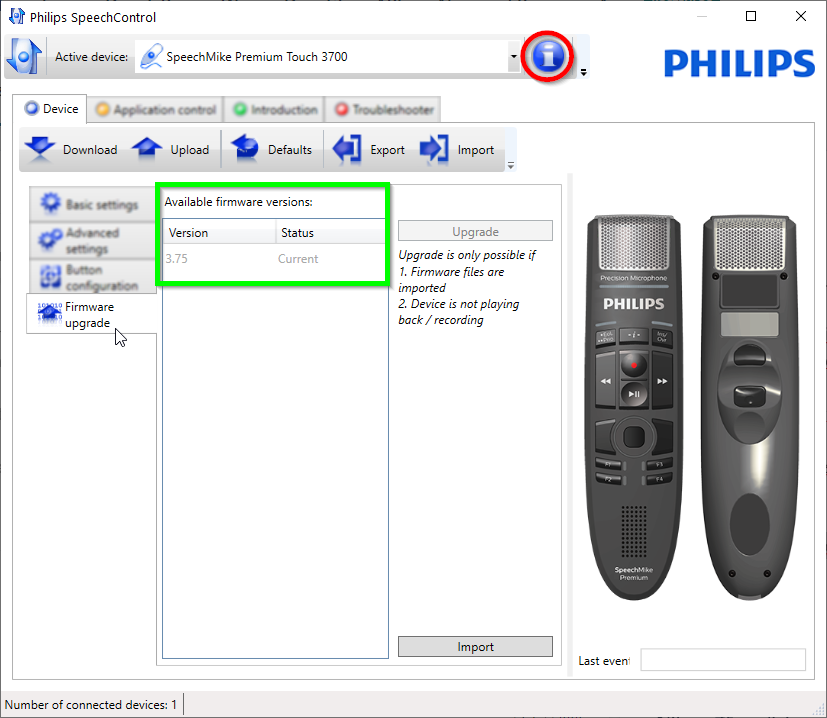827x718 pixels.
Task: Click the Basic settings gear icon
Action: coord(51,203)
